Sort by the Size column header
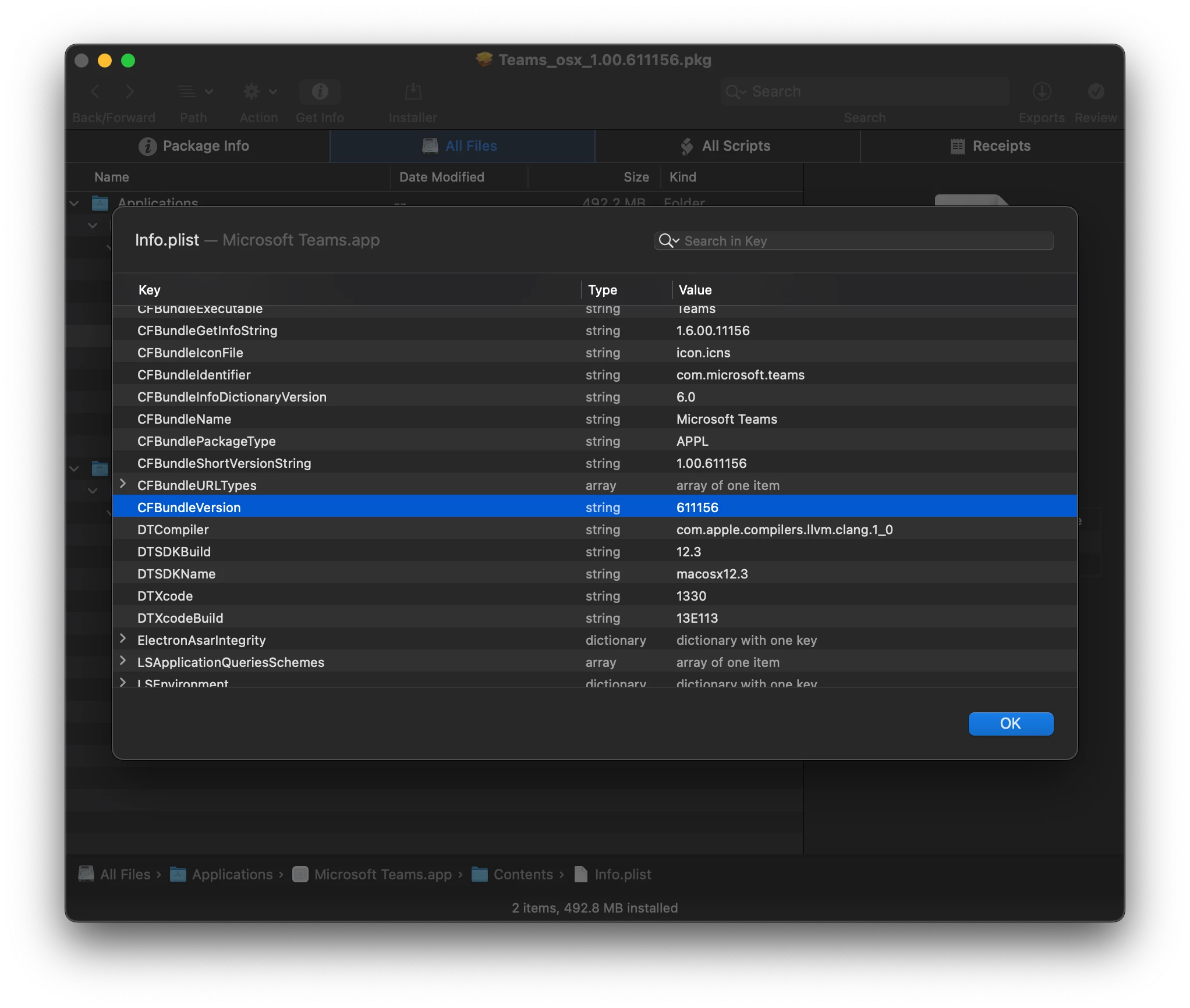Screen dimensions: 1190x1008 pyautogui.click(x=636, y=177)
